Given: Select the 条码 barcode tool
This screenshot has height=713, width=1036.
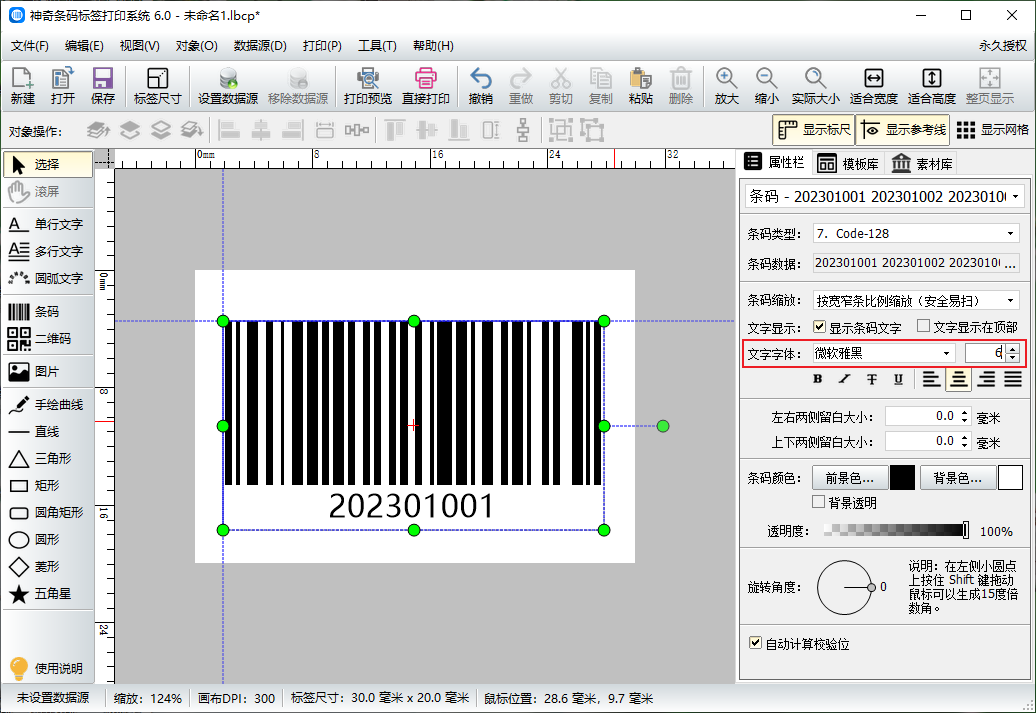Looking at the screenshot, I should point(47,312).
